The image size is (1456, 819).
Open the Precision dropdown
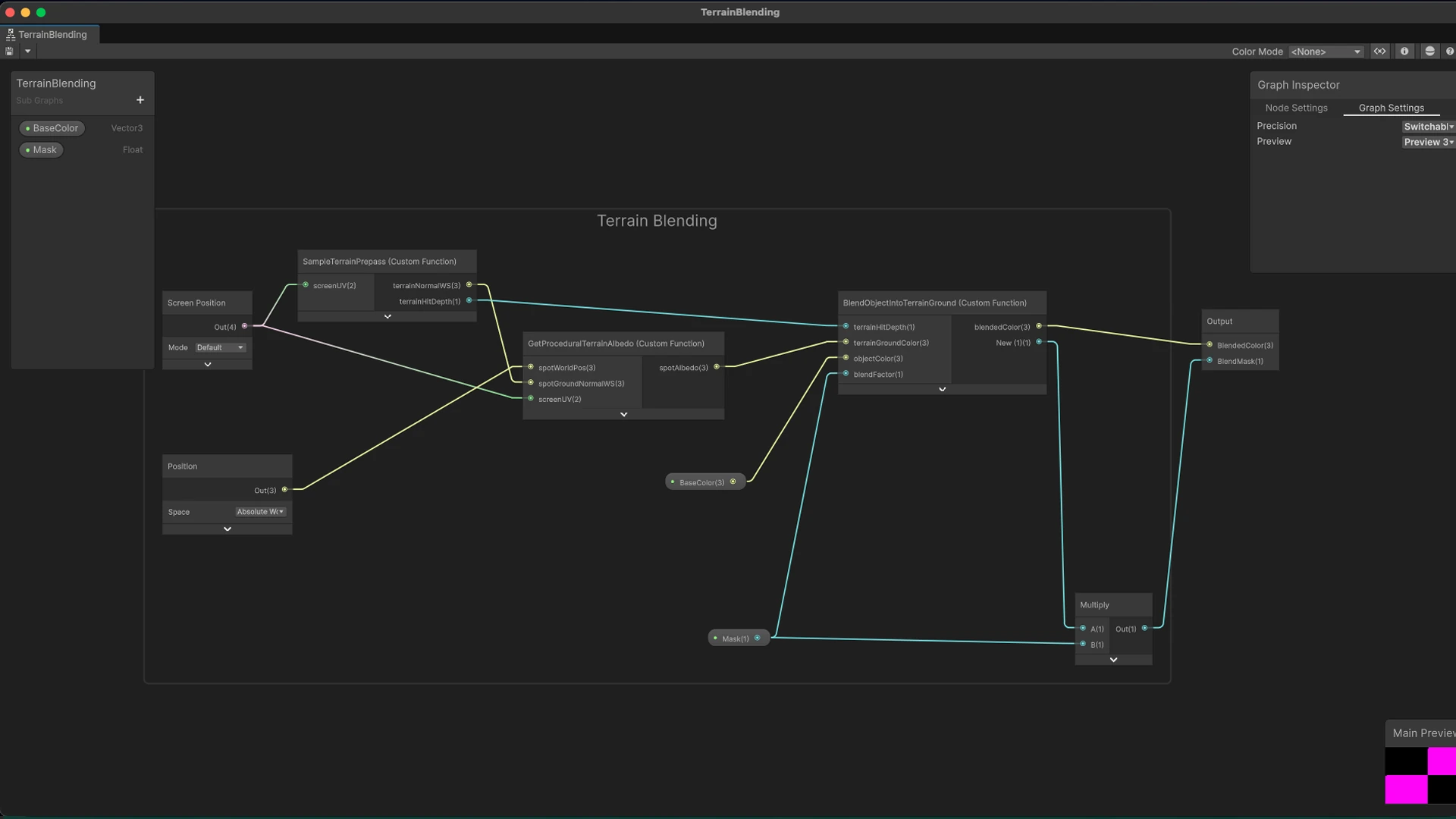click(1428, 127)
